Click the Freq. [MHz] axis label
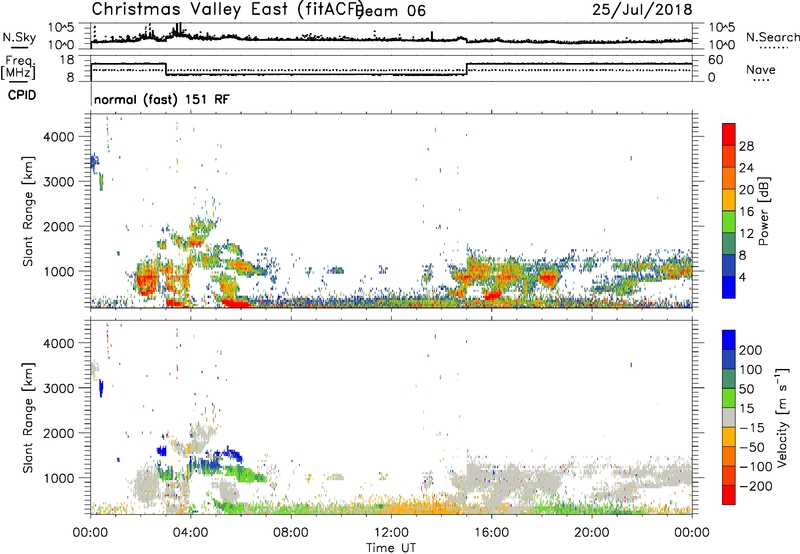 (18, 67)
